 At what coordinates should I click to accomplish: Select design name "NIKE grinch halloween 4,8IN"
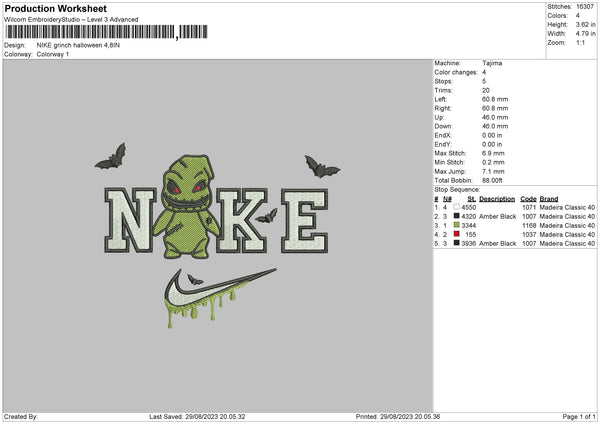tap(78, 45)
